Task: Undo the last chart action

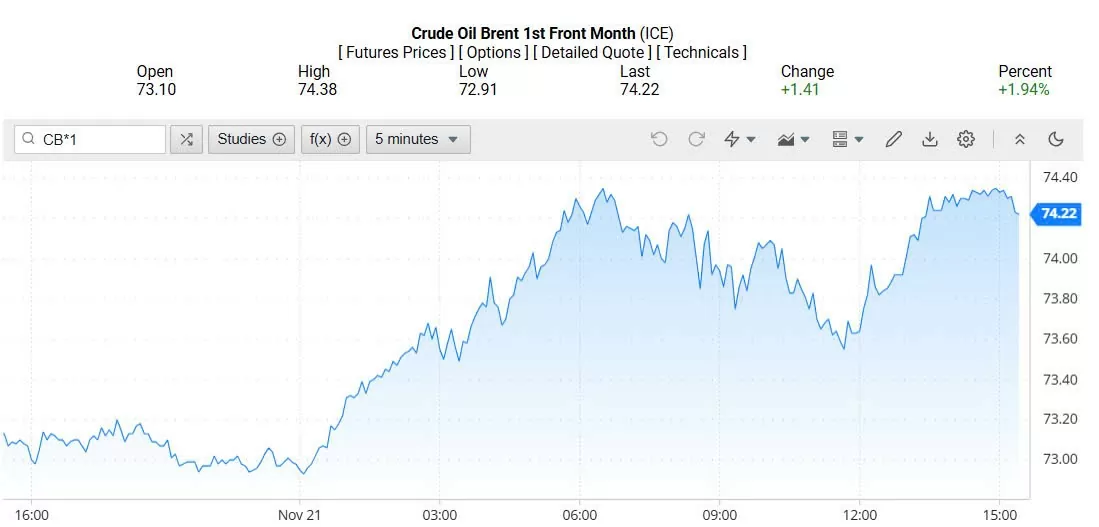Action: (x=659, y=139)
